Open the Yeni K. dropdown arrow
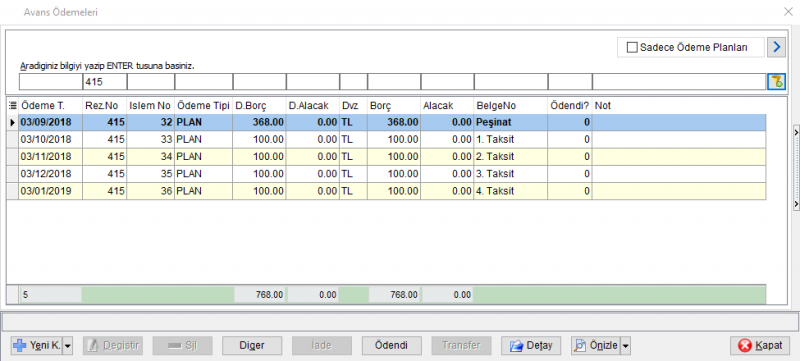This screenshot has width=800, height=361. [x=68, y=345]
